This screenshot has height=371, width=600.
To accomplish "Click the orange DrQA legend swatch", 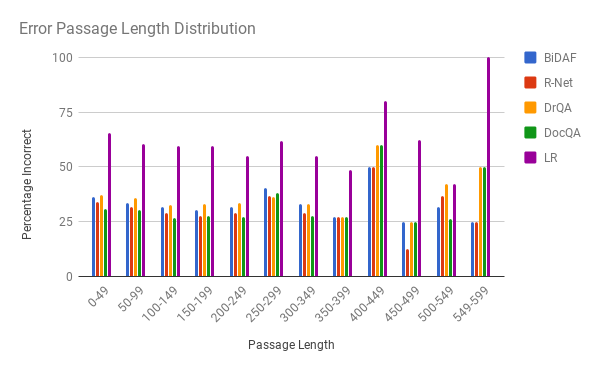I will (x=530, y=107).
